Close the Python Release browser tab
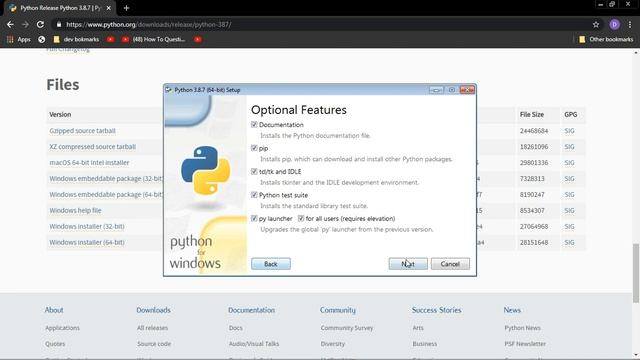This screenshot has width=640, height=360. pos(109,8)
